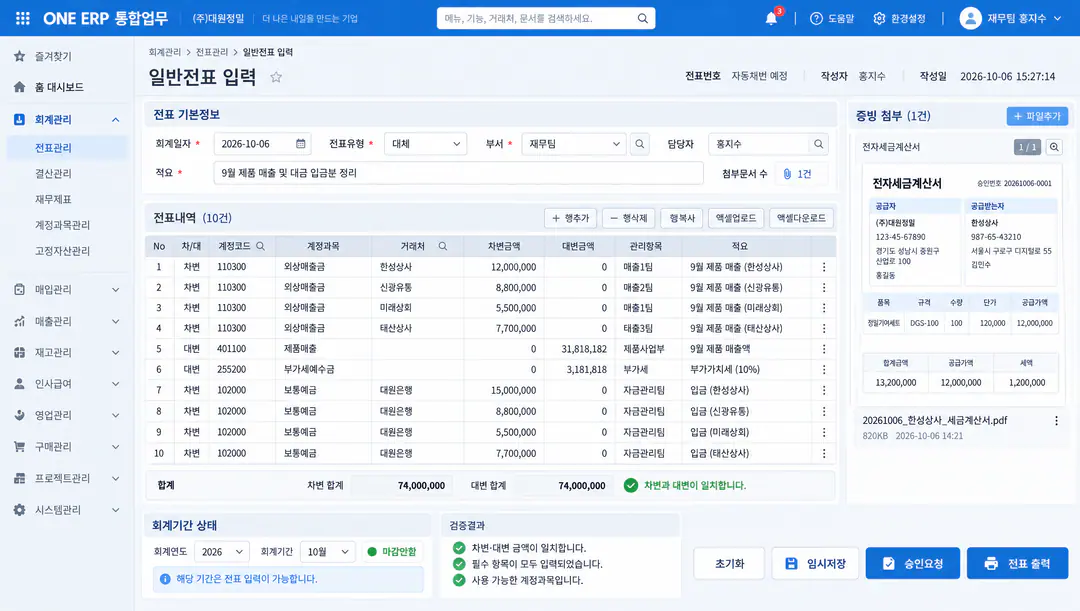
Task: Click 행삭제 button
Action: pyautogui.click(x=628, y=218)
